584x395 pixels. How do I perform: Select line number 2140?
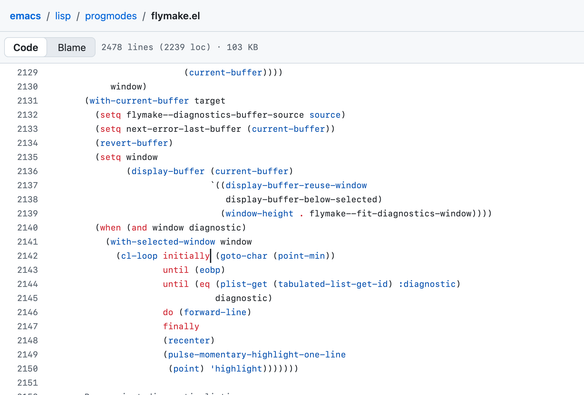click(28, 228)
